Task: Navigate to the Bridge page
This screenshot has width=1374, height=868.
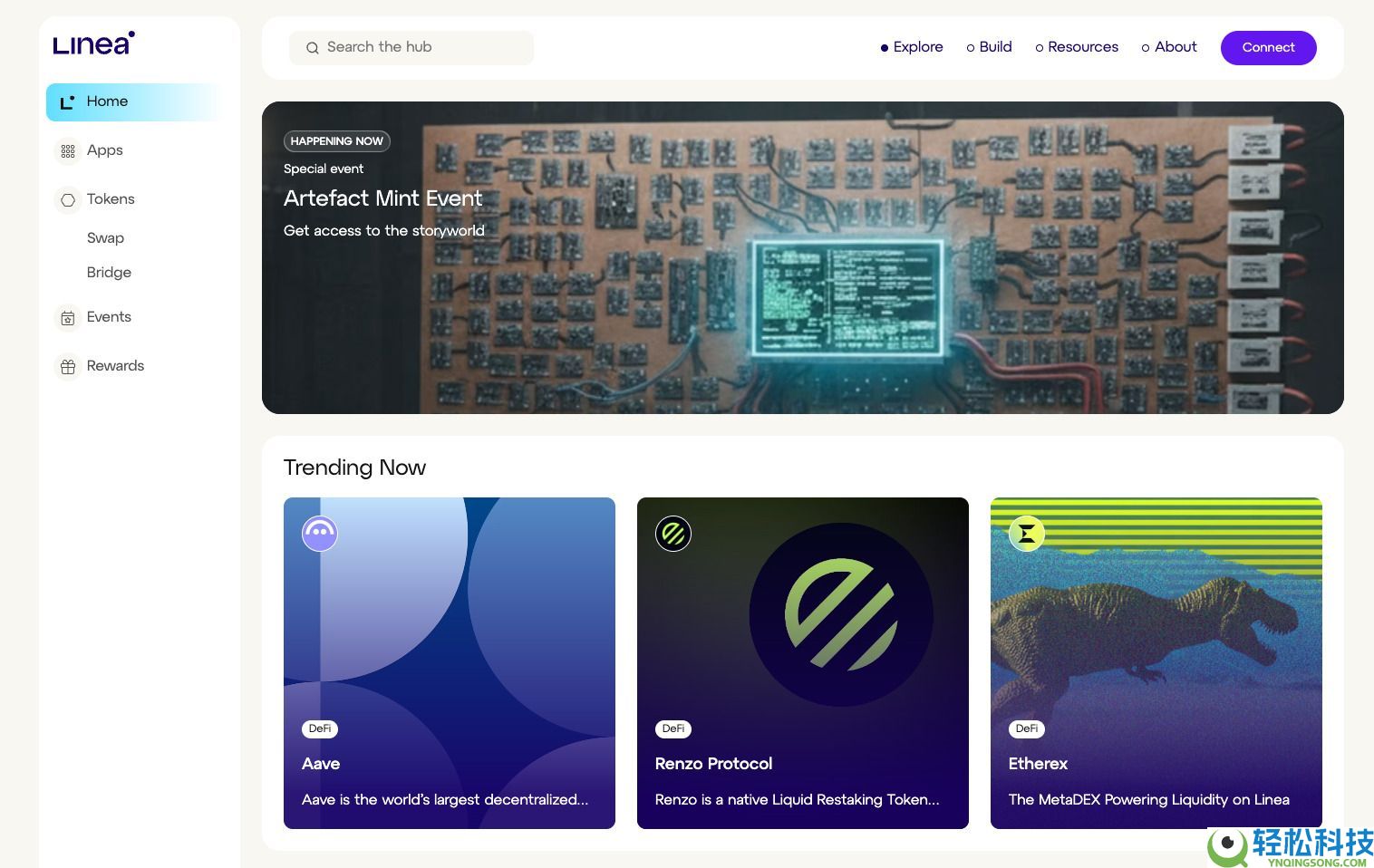Action: pyautogui.click(x=109, y=273)
